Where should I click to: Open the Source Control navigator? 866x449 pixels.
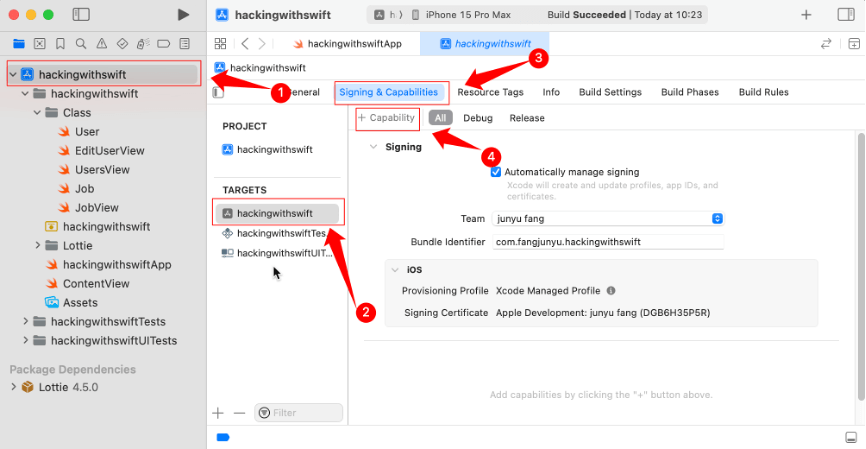click(x=40, y=44)
